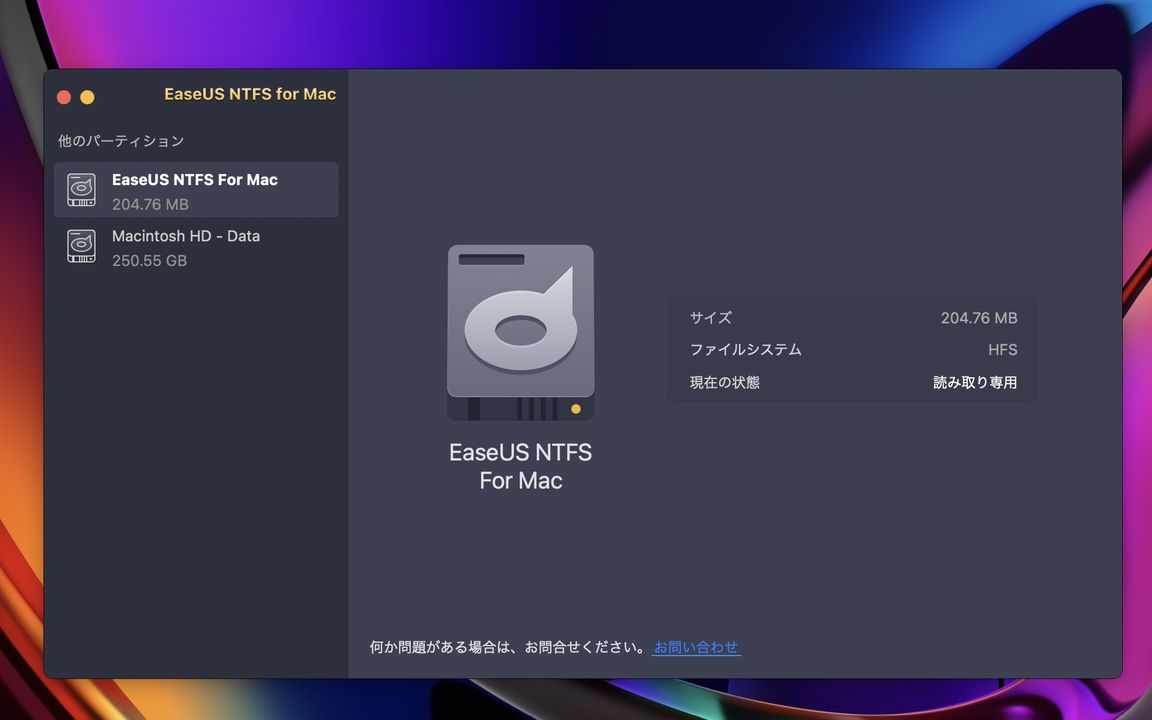Click the large disk drive image

(x=521, y=332)
